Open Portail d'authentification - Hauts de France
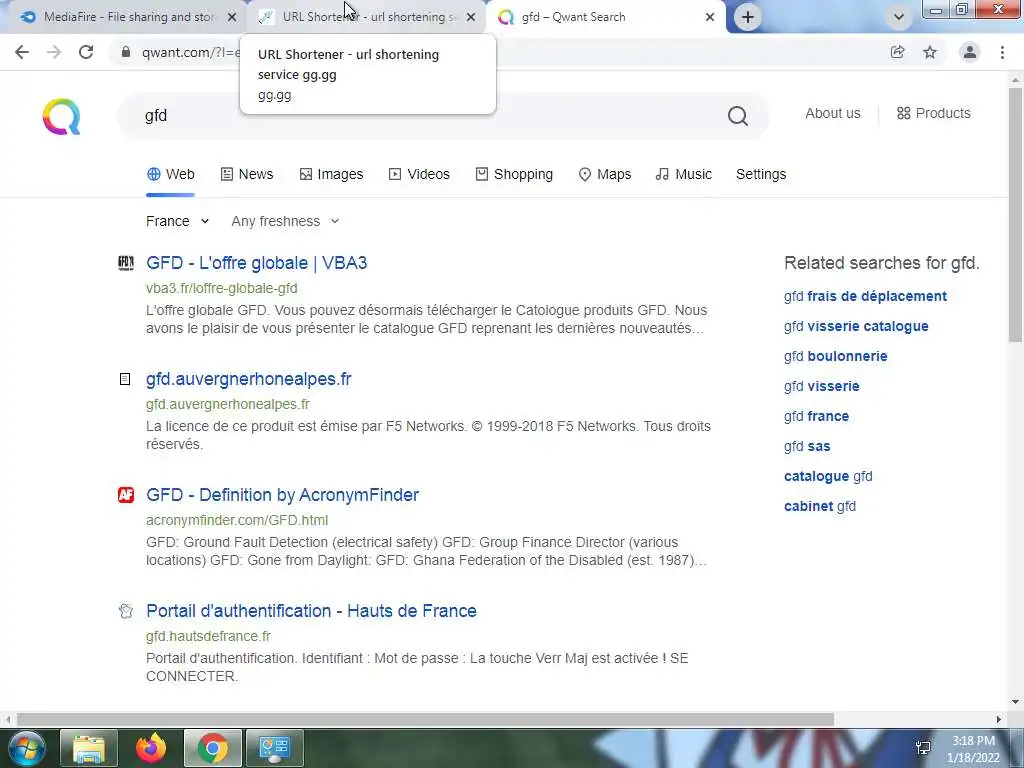Screen dimensions: 1024x768 [x=312, y=611]
